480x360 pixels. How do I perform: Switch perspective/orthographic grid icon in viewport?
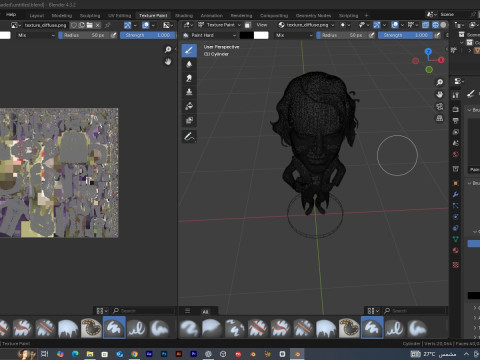pyautogui.click(x=440, y=118)
